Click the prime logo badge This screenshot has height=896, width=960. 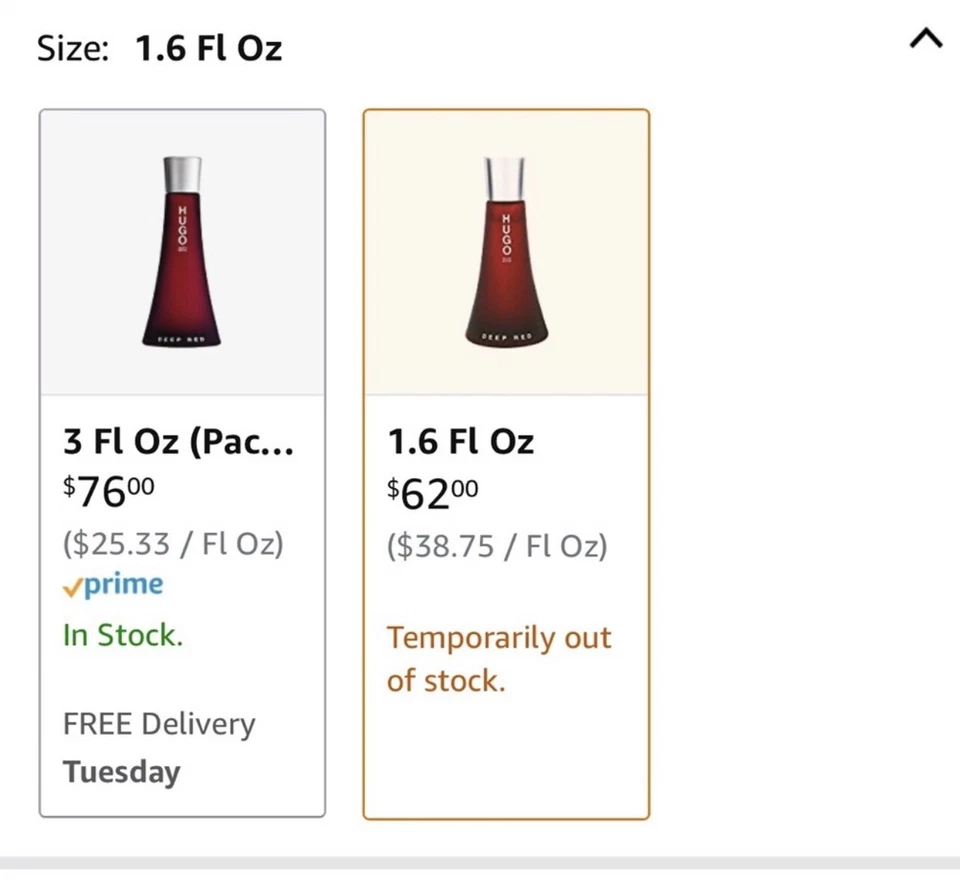click(x=123, y=585)
